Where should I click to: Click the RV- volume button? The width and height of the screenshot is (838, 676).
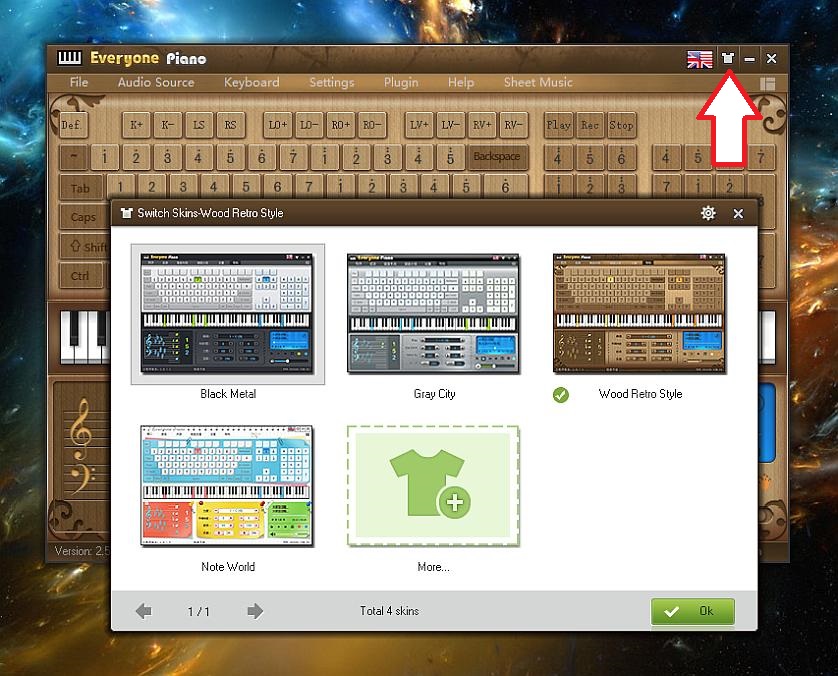pyautogui.click(x=514, y=125)
